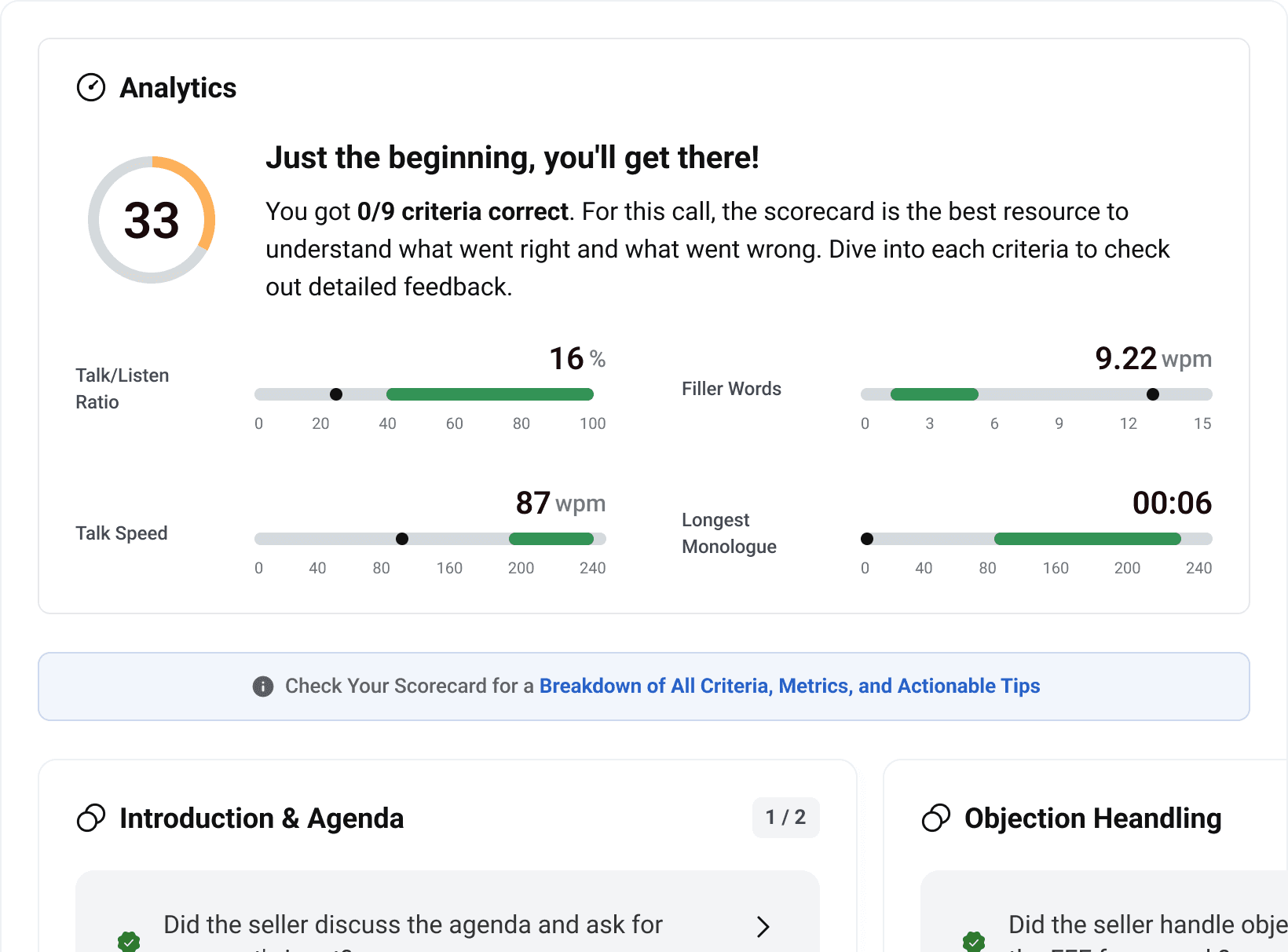
Task: Click the 00:06 monologue value
Action: (x=1172, y=503)
